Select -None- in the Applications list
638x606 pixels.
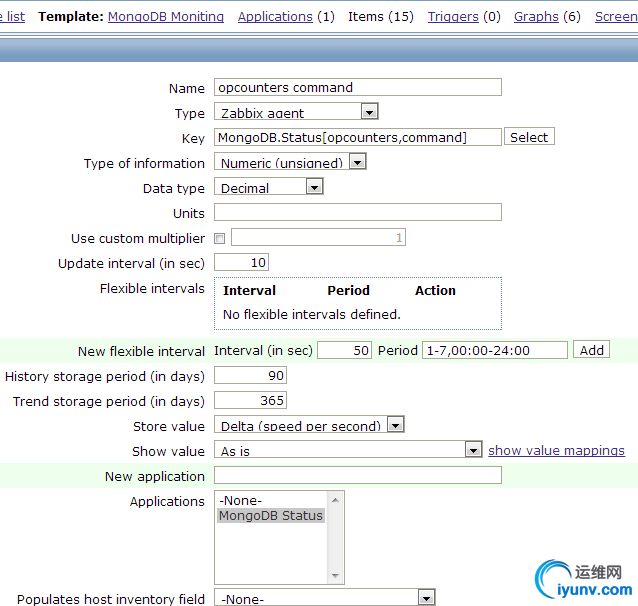tap(271, 501)
